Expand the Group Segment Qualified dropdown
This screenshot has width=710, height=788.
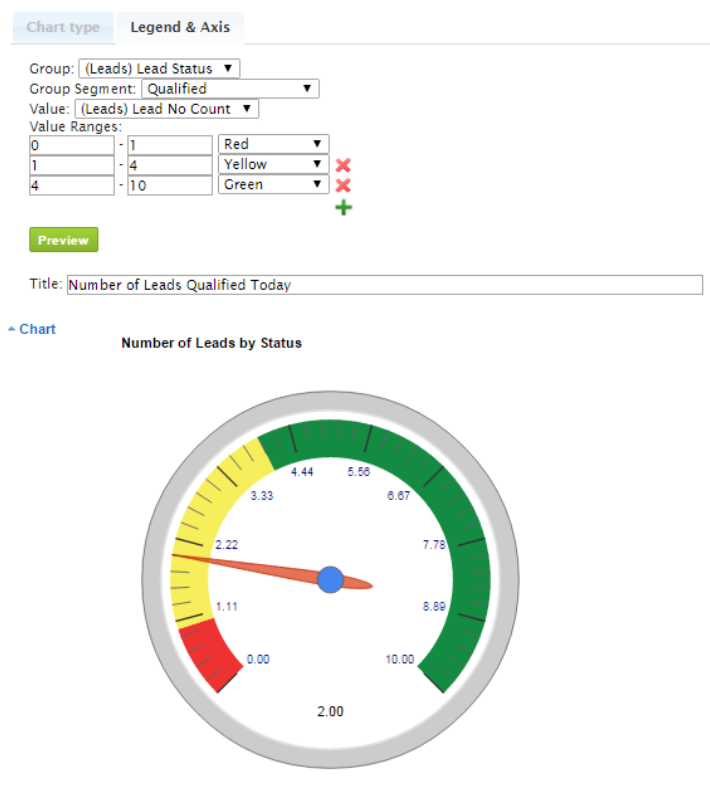[x=237, y=89]
